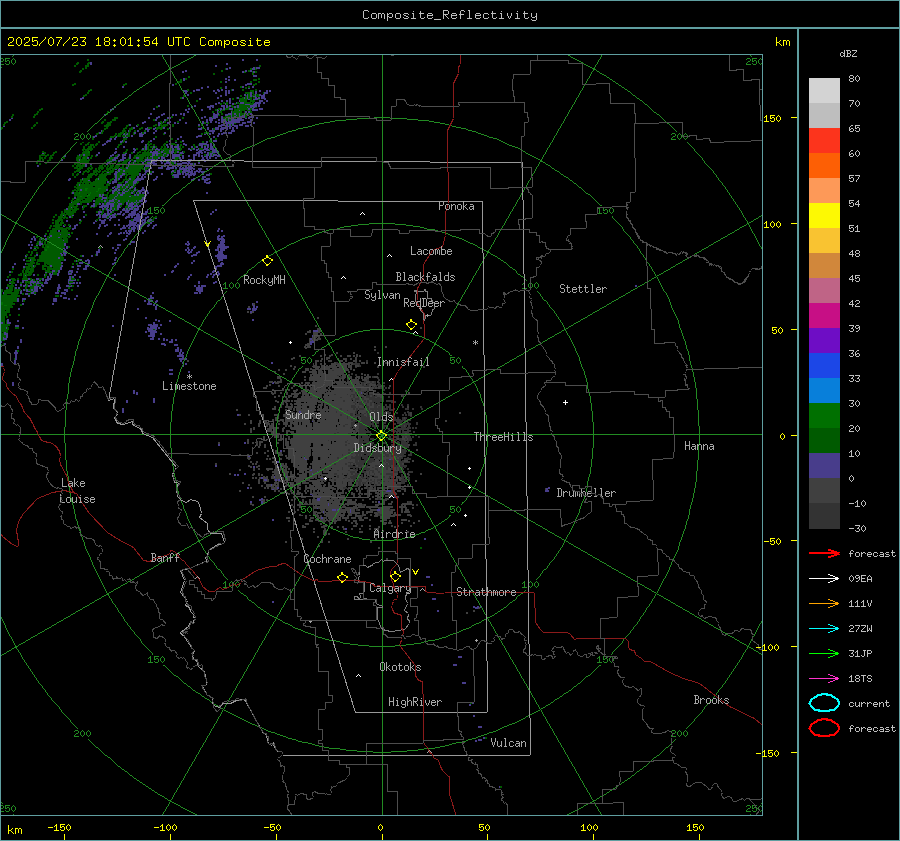This screenshot has height=841, width=900.
Task: Click the cyan 27ZW arrow in legend
Action: (x=824, y=629)
